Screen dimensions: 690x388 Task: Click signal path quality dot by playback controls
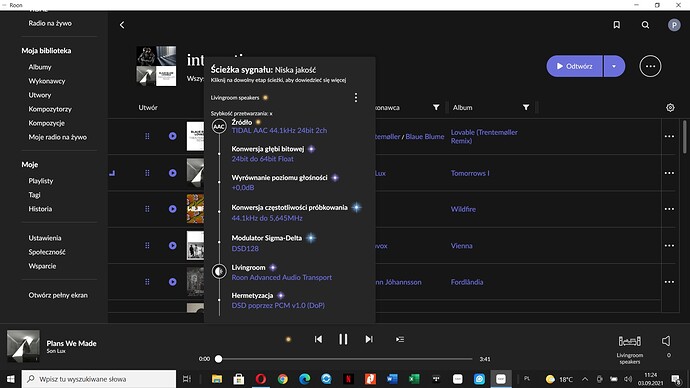(288, 339)
